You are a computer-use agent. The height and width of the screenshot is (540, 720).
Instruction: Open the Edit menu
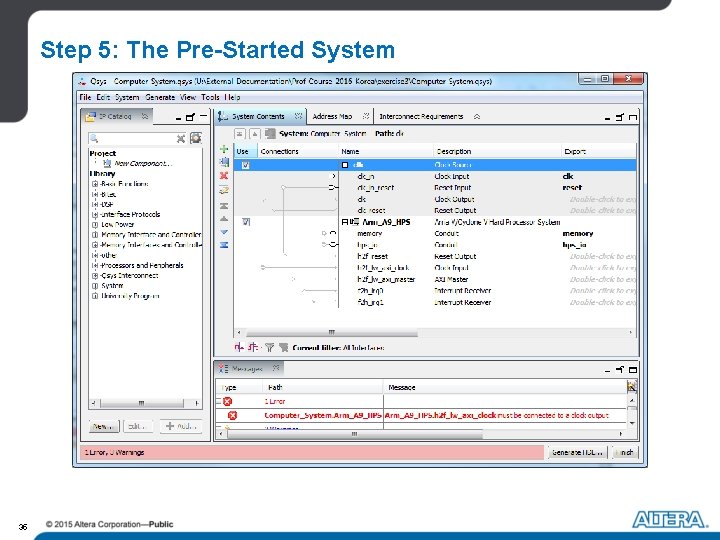[103, 97]
